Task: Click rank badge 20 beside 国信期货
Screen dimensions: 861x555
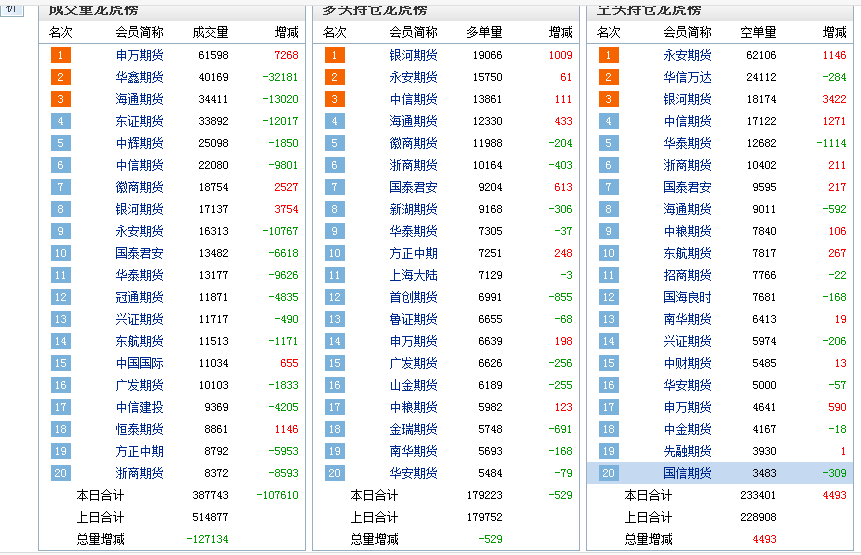Action: (x=608, y=473)
